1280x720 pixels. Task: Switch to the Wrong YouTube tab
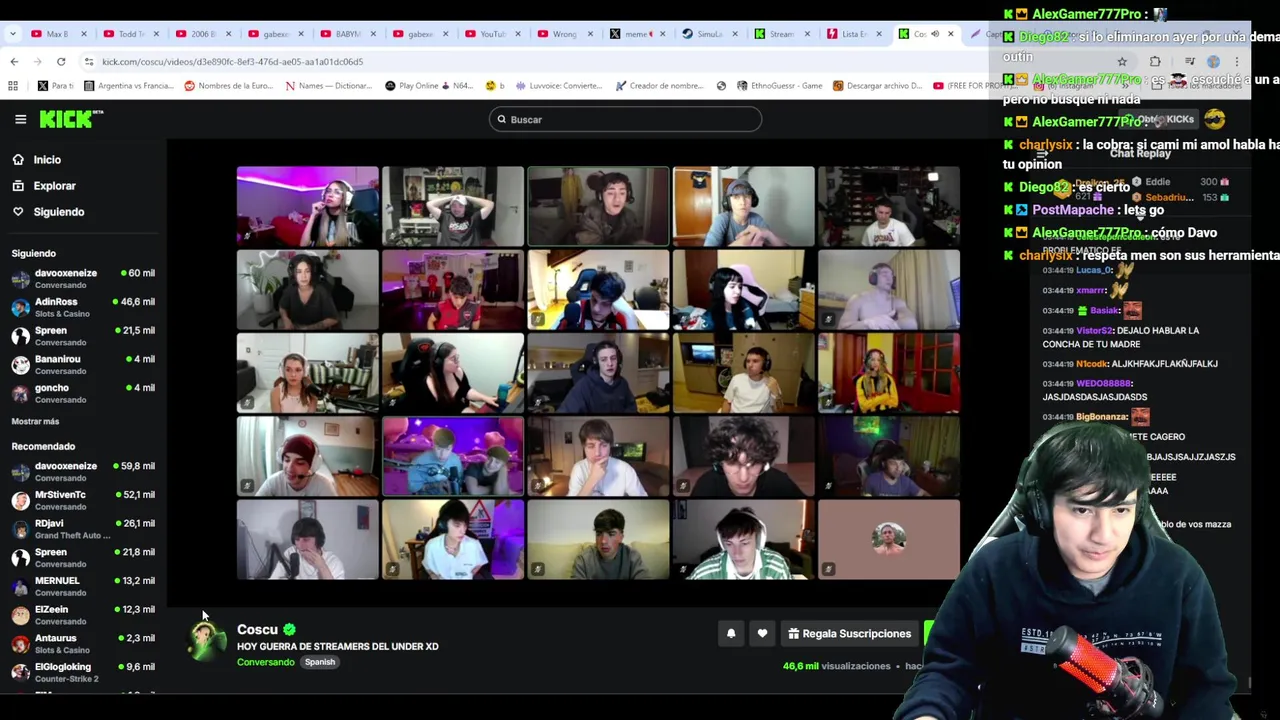pyautogui.click(x=565, y=34)
